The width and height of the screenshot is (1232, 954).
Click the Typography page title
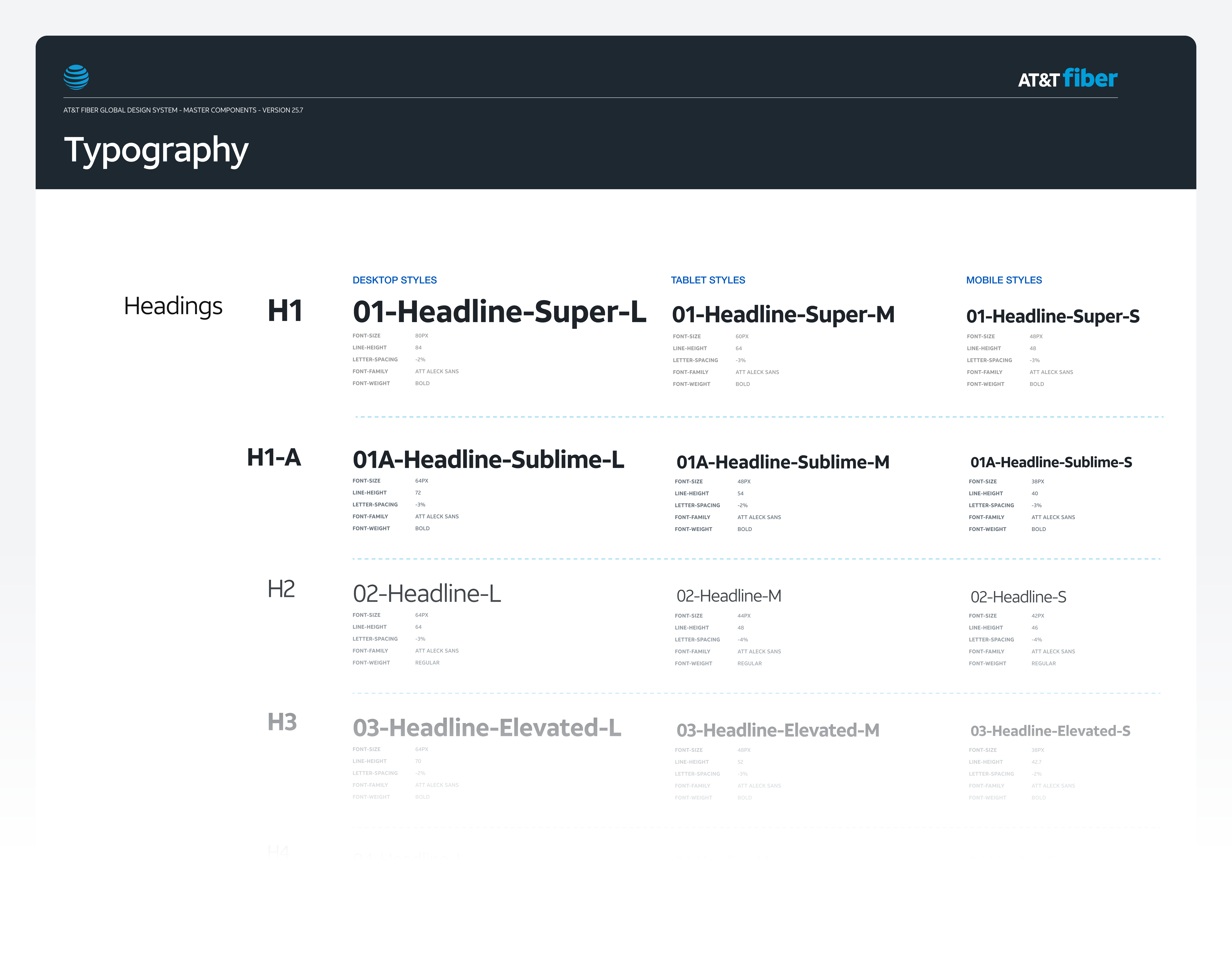[x=156, y=150]
